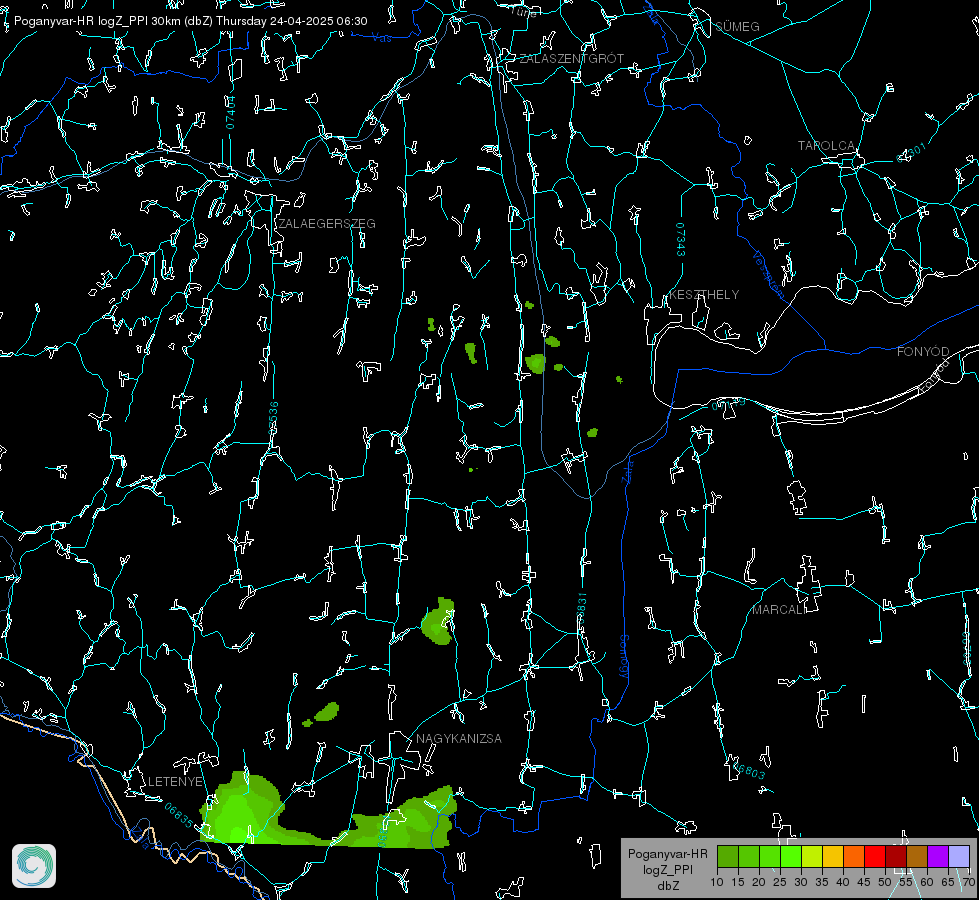Click the legend's Poganyvar-HR label

click(x=667, y=854)
